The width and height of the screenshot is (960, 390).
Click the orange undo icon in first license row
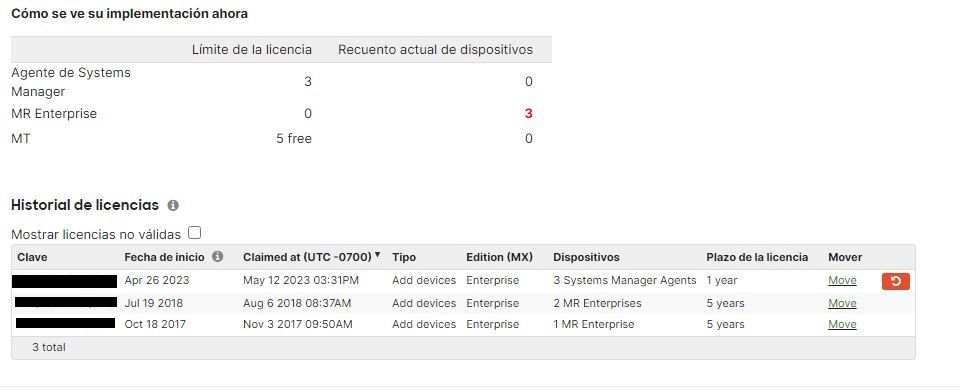pos(896,281)
